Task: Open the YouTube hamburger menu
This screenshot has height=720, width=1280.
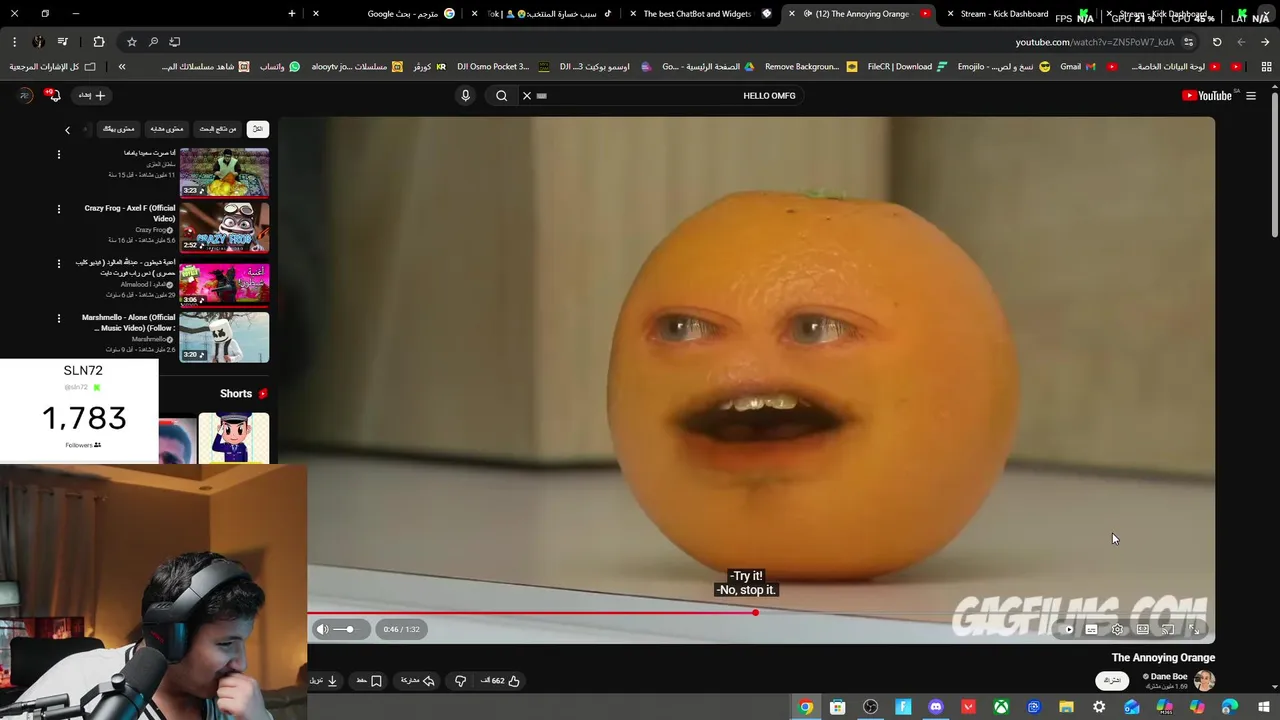Action: (x=1251, y=96)
